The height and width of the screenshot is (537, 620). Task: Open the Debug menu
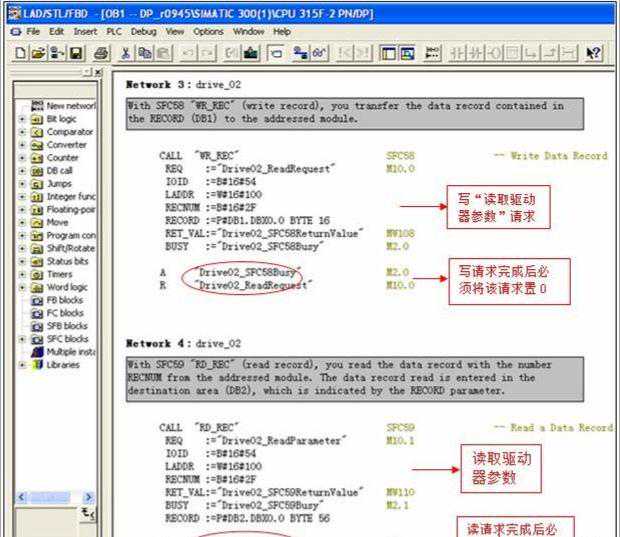click(142, 32)
